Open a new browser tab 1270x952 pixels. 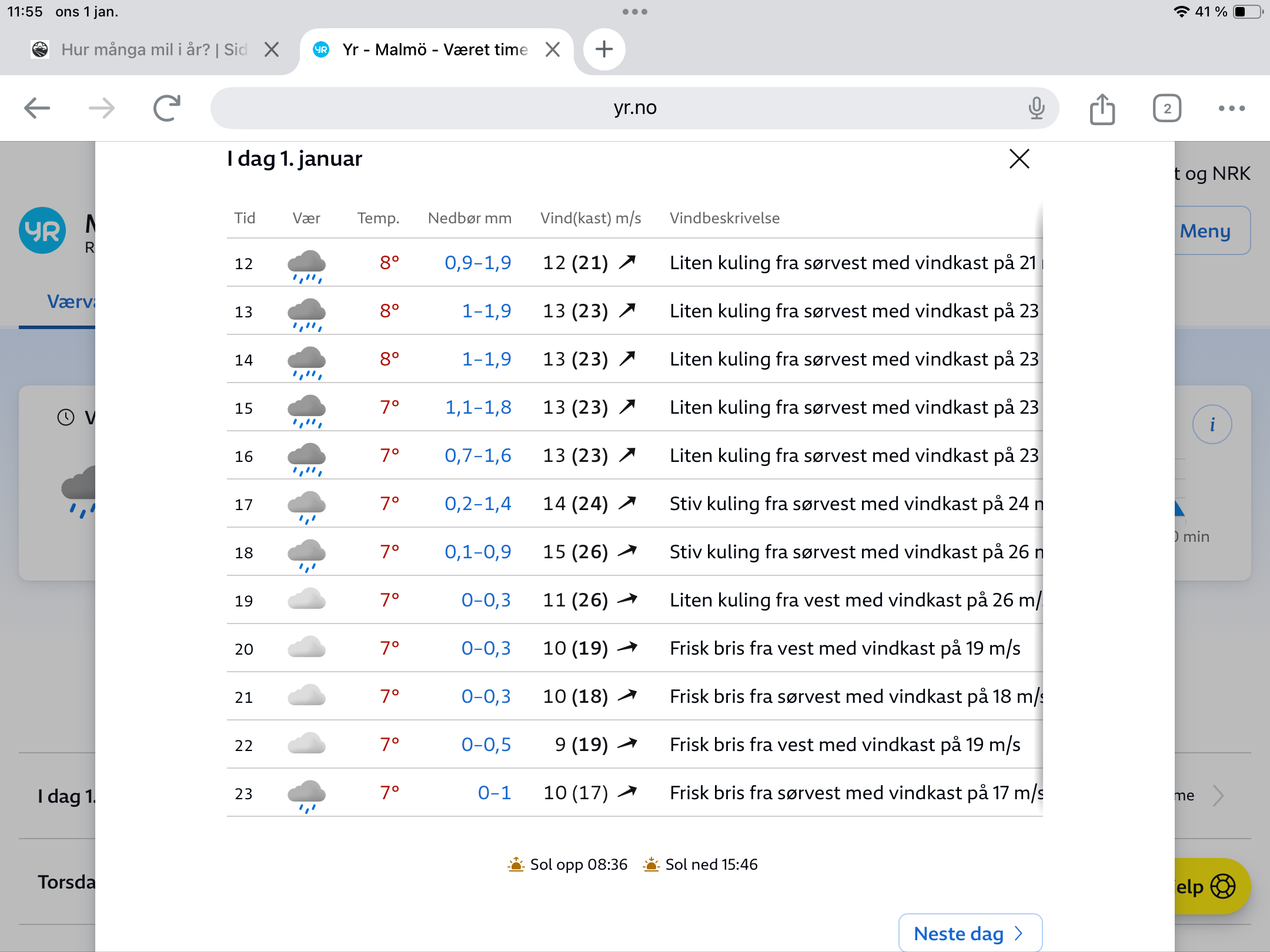click(604, 49)
